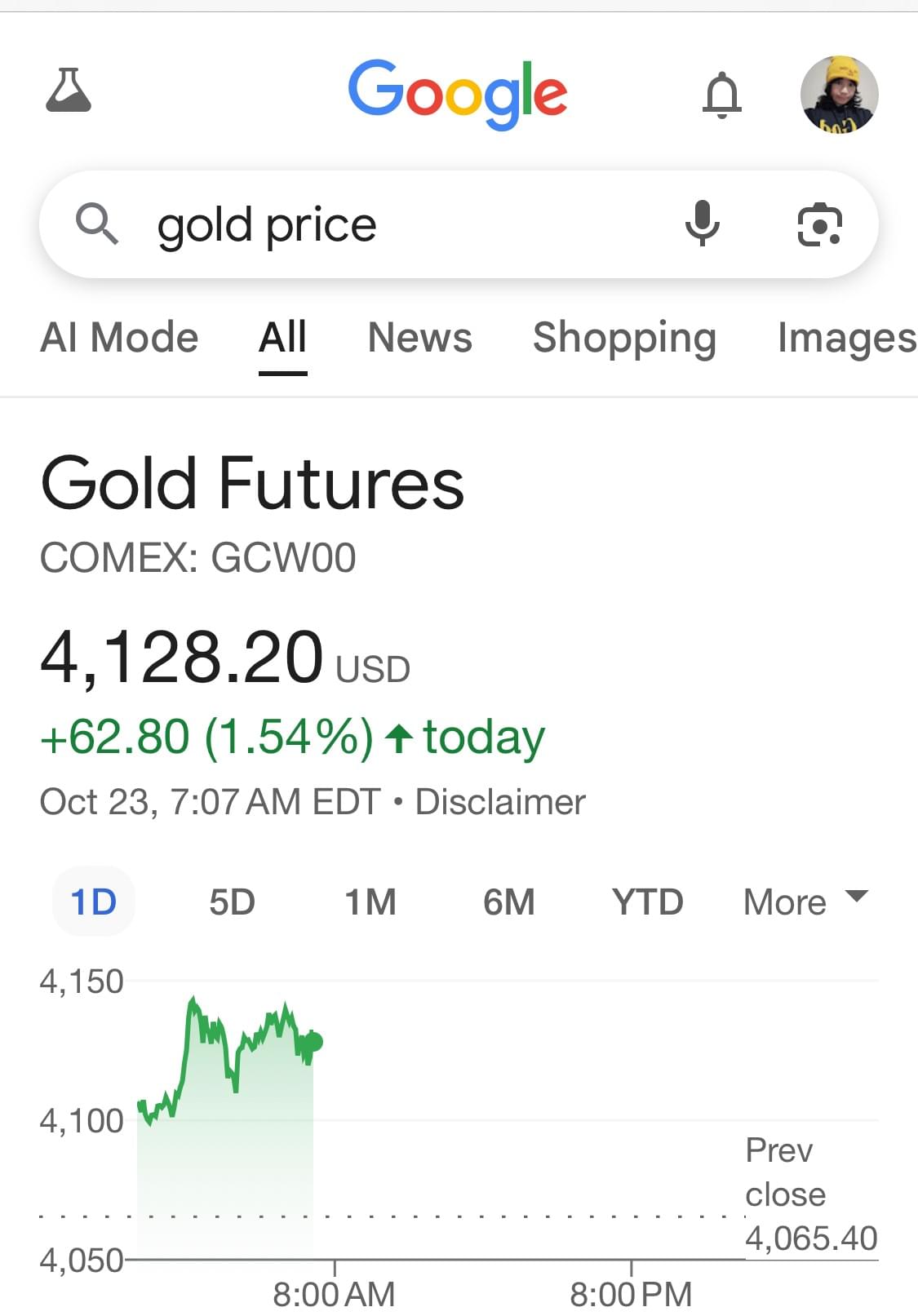Open Google Lens camera search
The width and height of the screenshot is (918, 1316).
click(818, 224)
